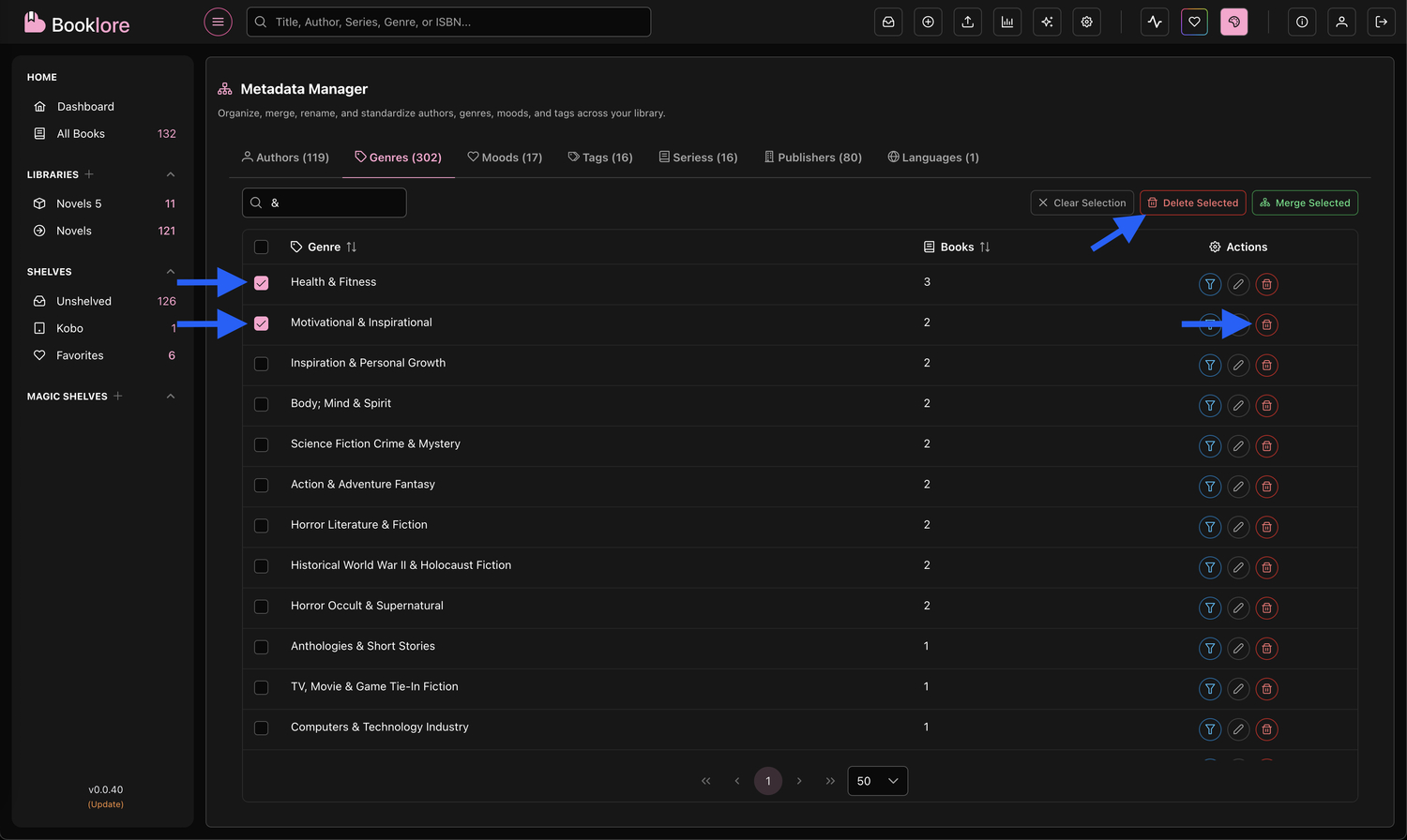Click the Merge Selected button
Image resolution: width=1407 pixels, height=840 pixels.
(x=1305, y=202)
